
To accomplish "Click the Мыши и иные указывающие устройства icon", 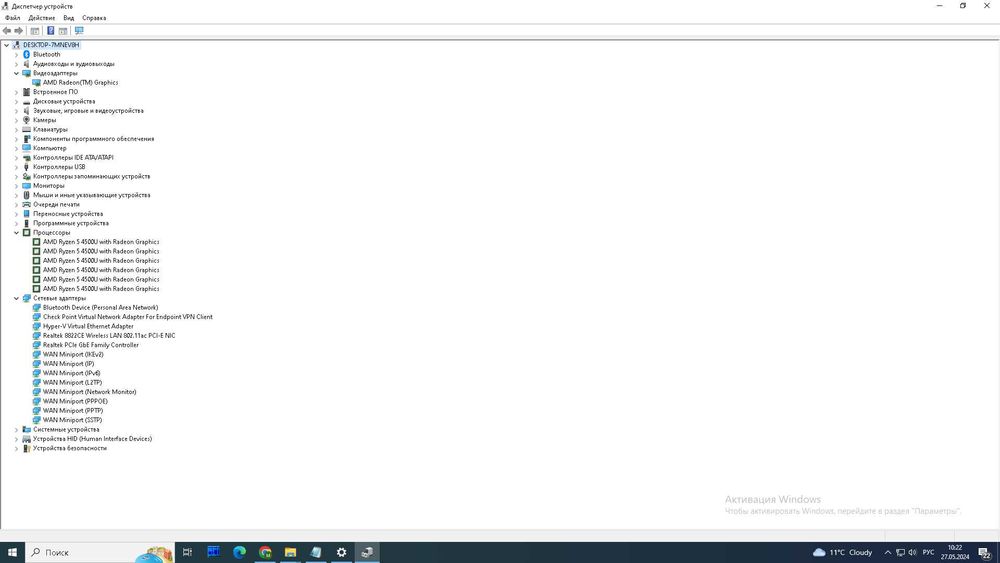I will coord(26,195).
